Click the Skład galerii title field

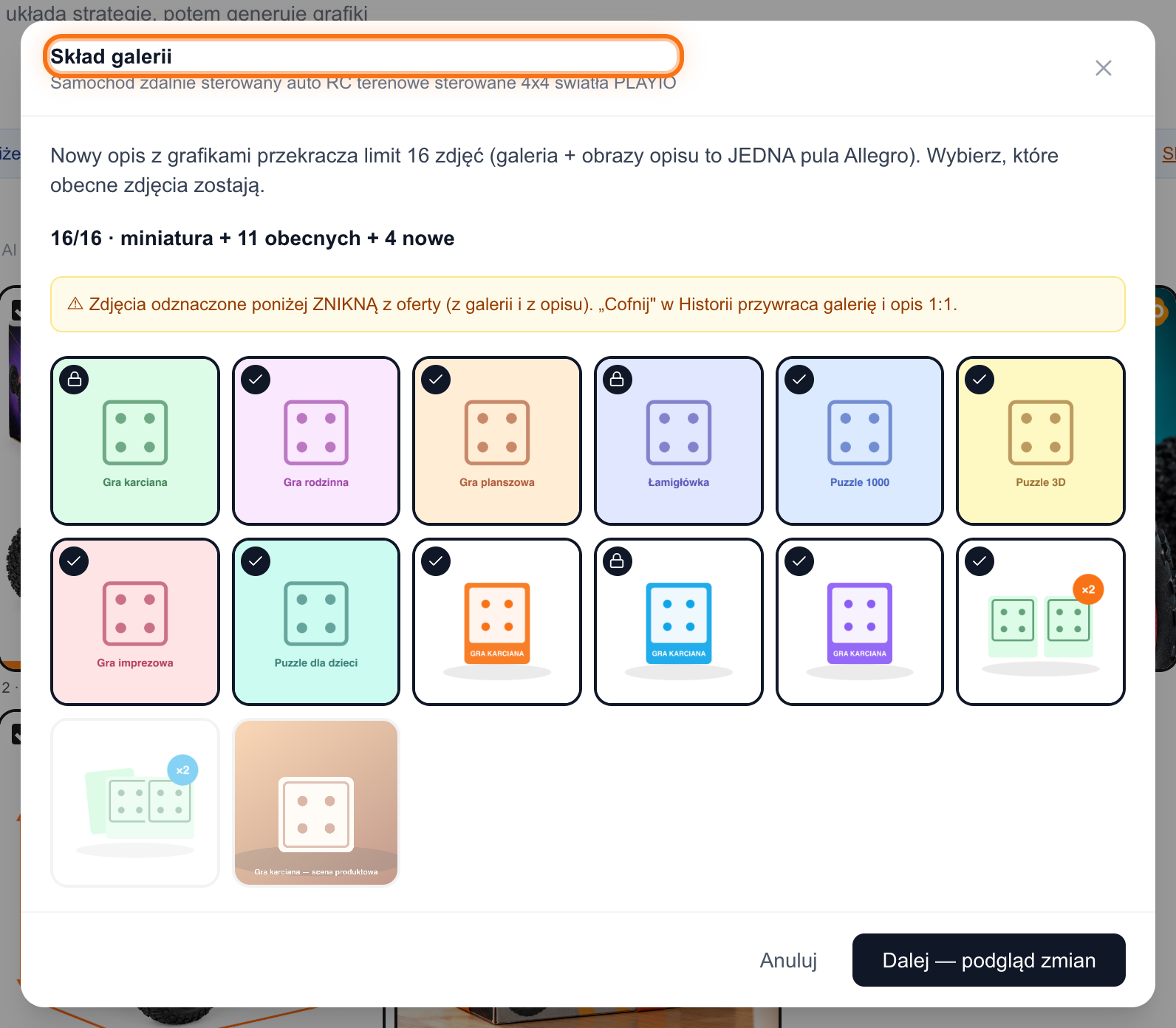click(363, 56)
